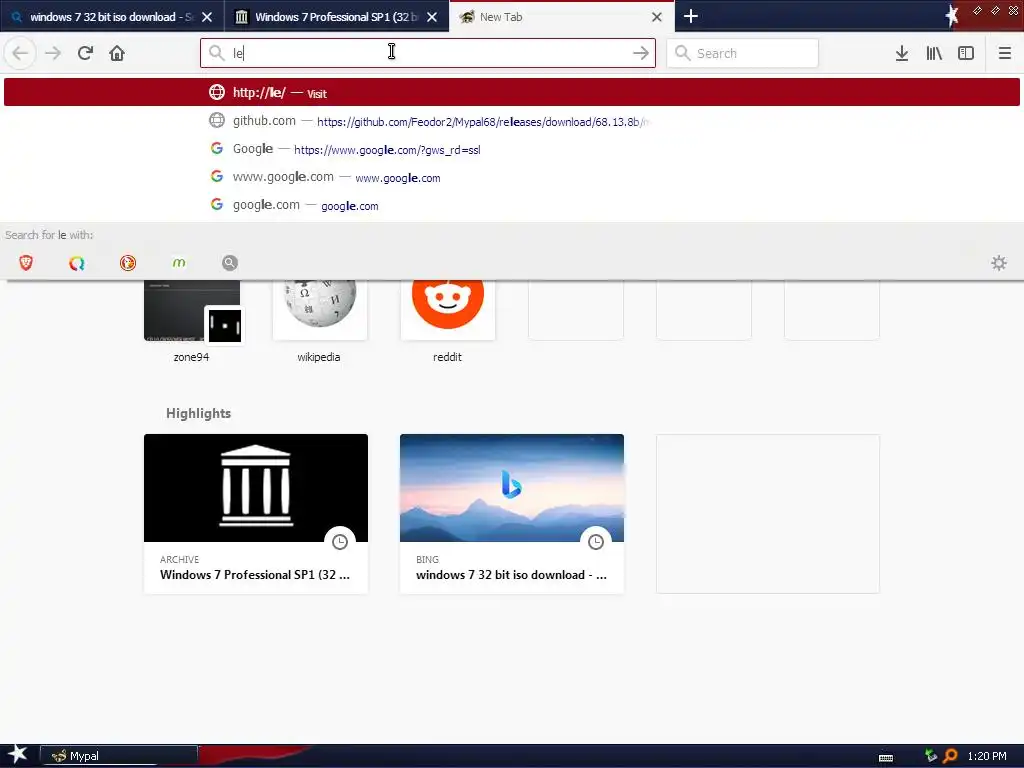Close the New Tab tab
The width and height of the screenshot is (1024, 768).
pos(657,17)
